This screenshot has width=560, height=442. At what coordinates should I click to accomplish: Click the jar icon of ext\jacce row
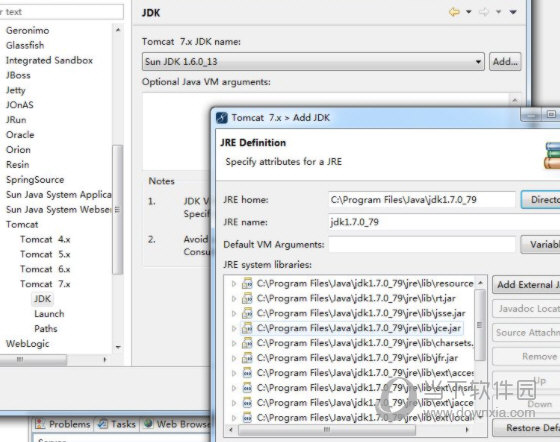coord(247,403)
